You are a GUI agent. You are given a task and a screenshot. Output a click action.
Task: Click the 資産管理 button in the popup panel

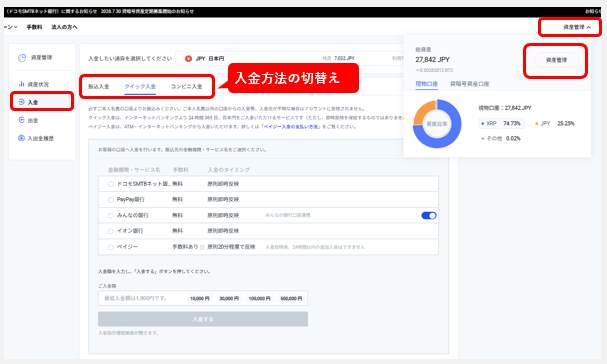point(556,60)
